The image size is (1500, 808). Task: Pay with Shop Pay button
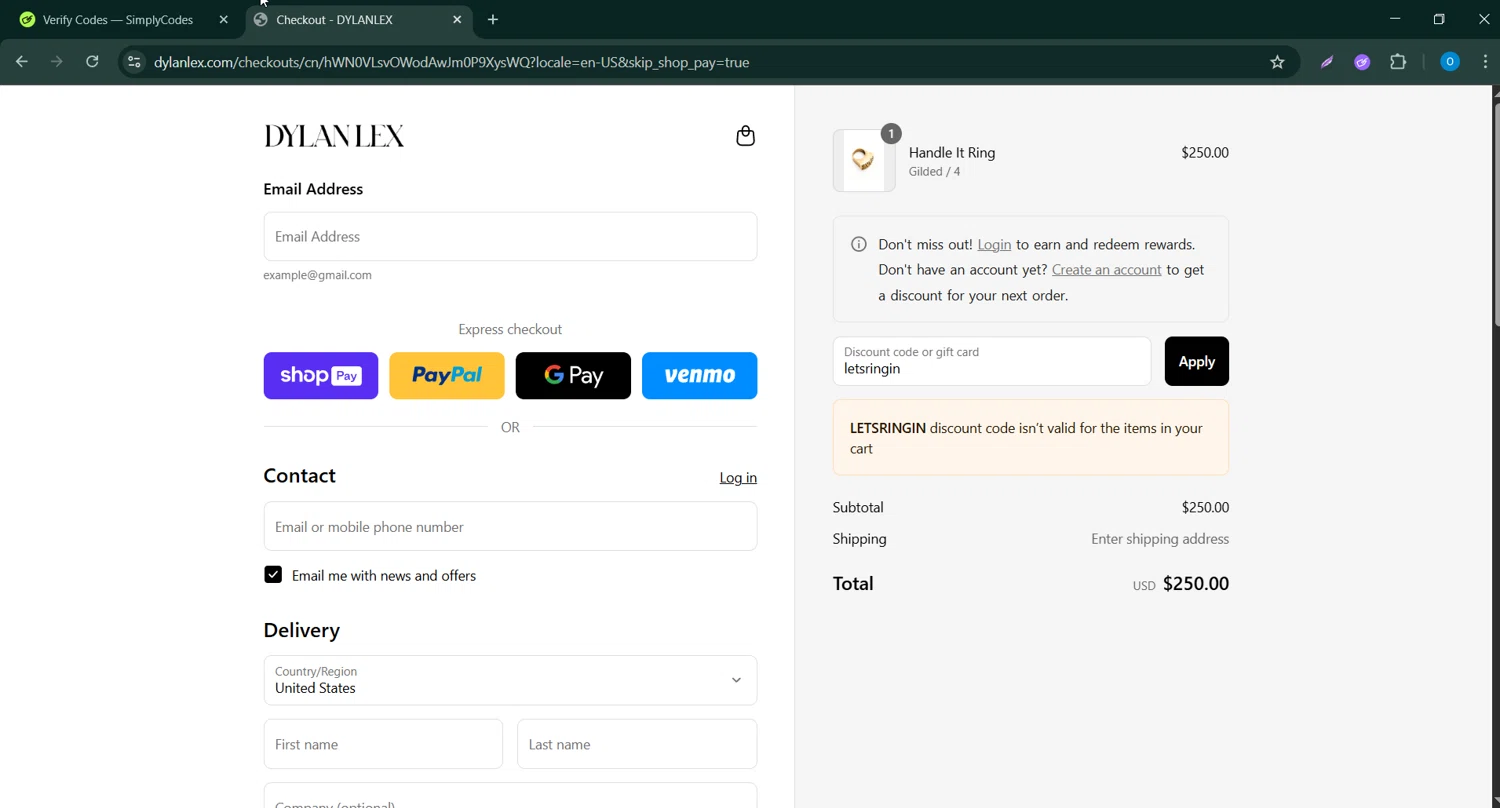[x=321, y=376]
